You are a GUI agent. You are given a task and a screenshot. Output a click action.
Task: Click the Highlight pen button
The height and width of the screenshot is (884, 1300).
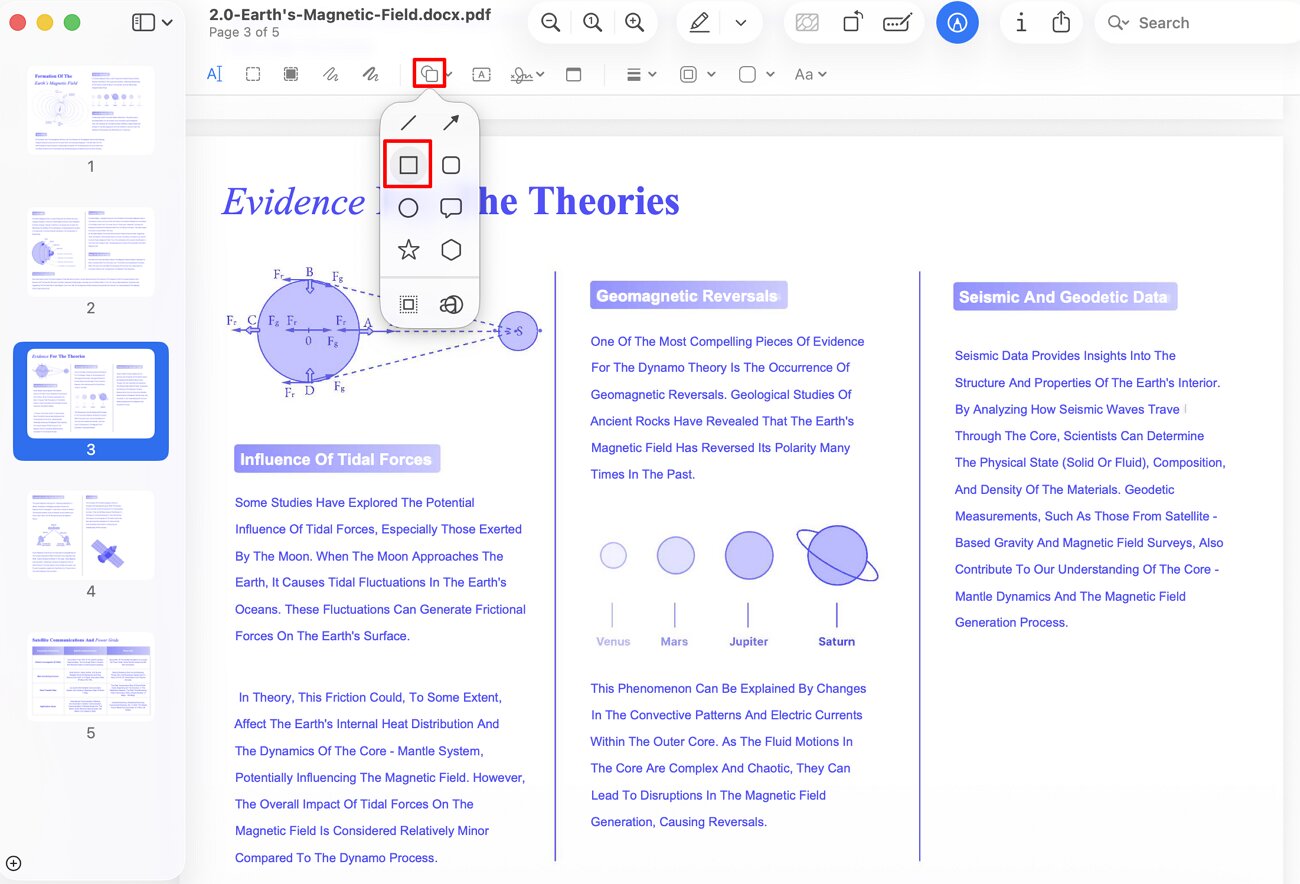click(700, 23)
